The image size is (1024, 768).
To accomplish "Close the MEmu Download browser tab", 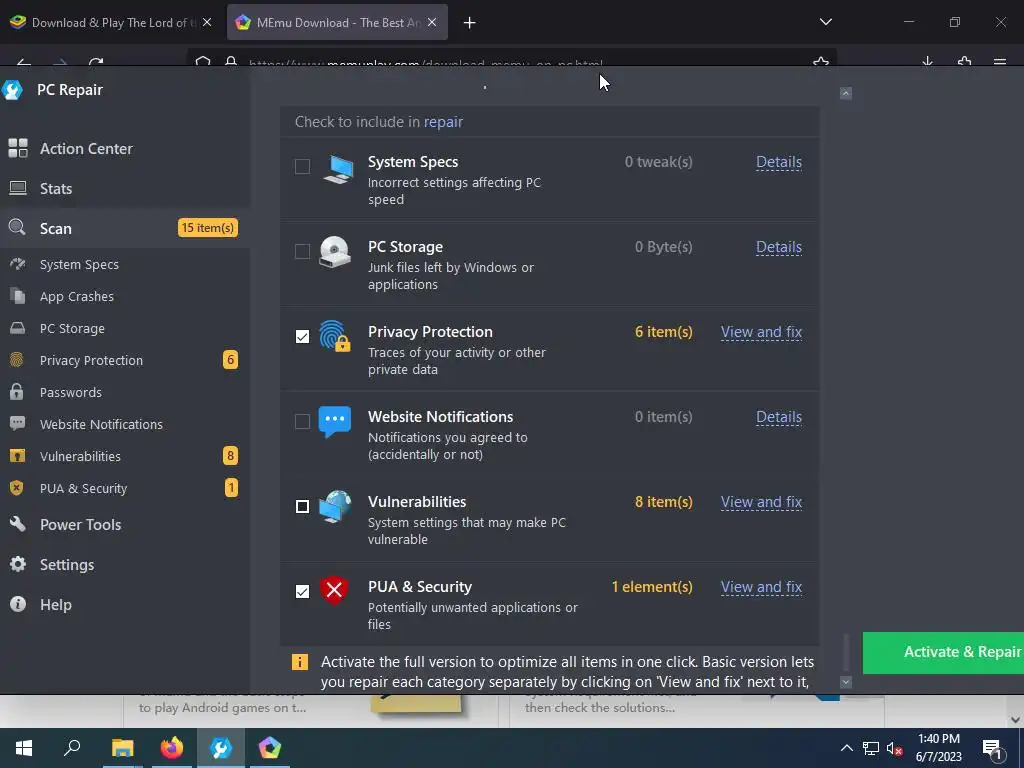I will coord(432,23).
